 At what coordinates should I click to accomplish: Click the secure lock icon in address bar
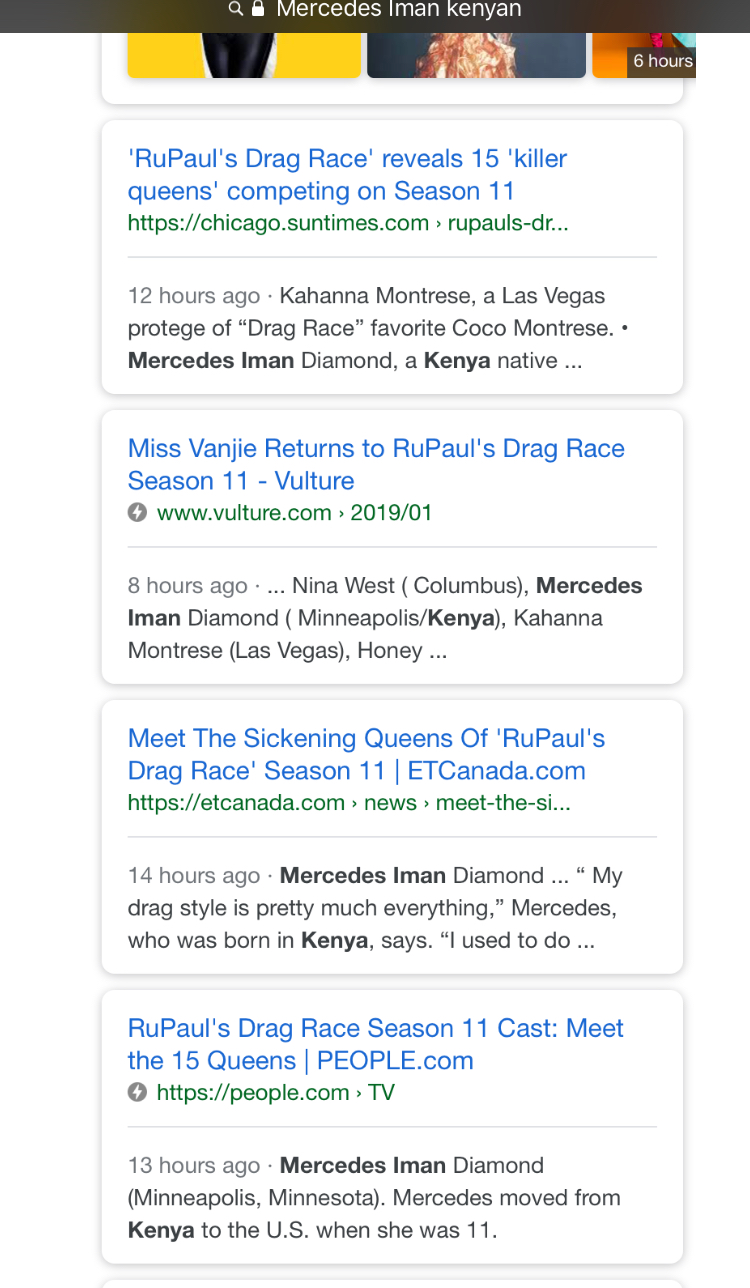point(258,9)
